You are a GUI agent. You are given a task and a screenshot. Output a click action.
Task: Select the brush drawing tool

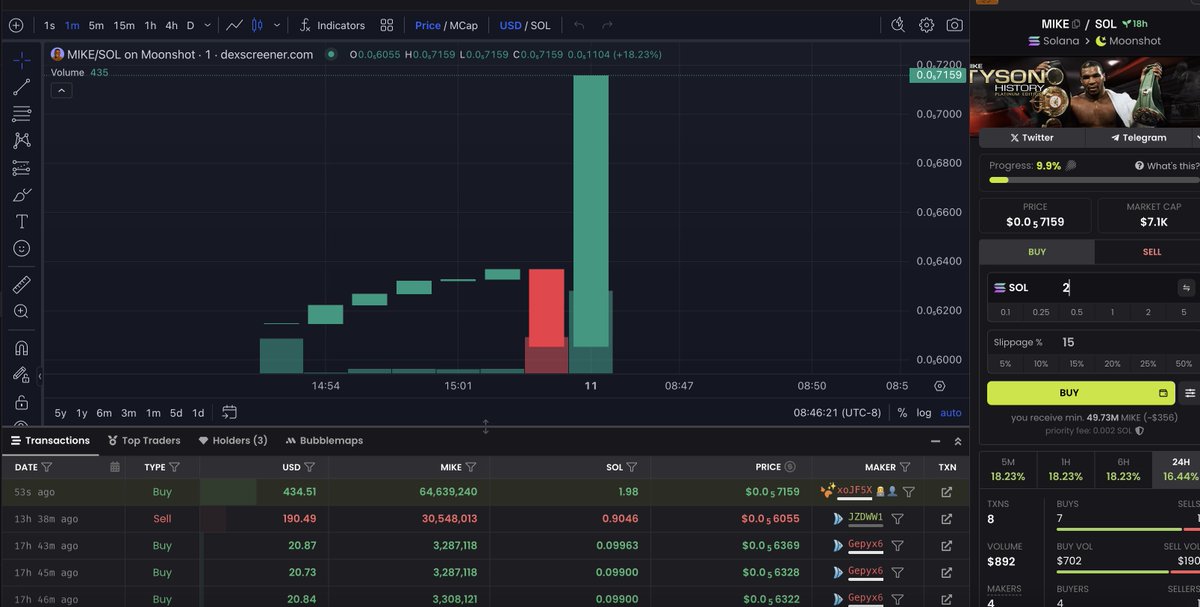pyautogui.click(x=21, y=195)
